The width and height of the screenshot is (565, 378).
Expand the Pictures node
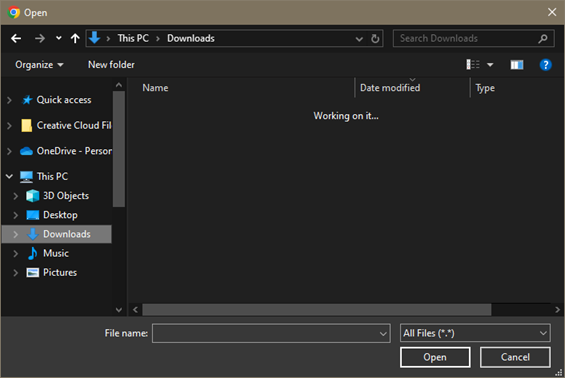[15, 273]
